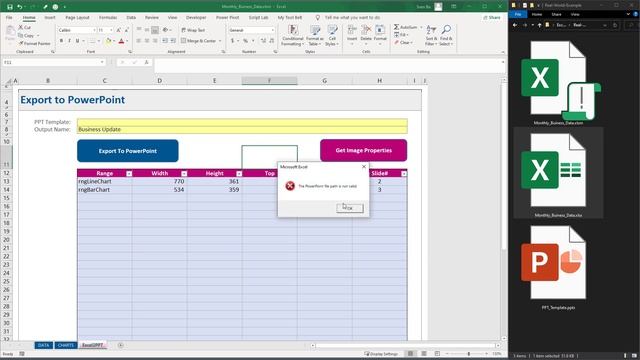
Task: Switch to Page Layout view in status bar
Action: [x=424, y=353]
